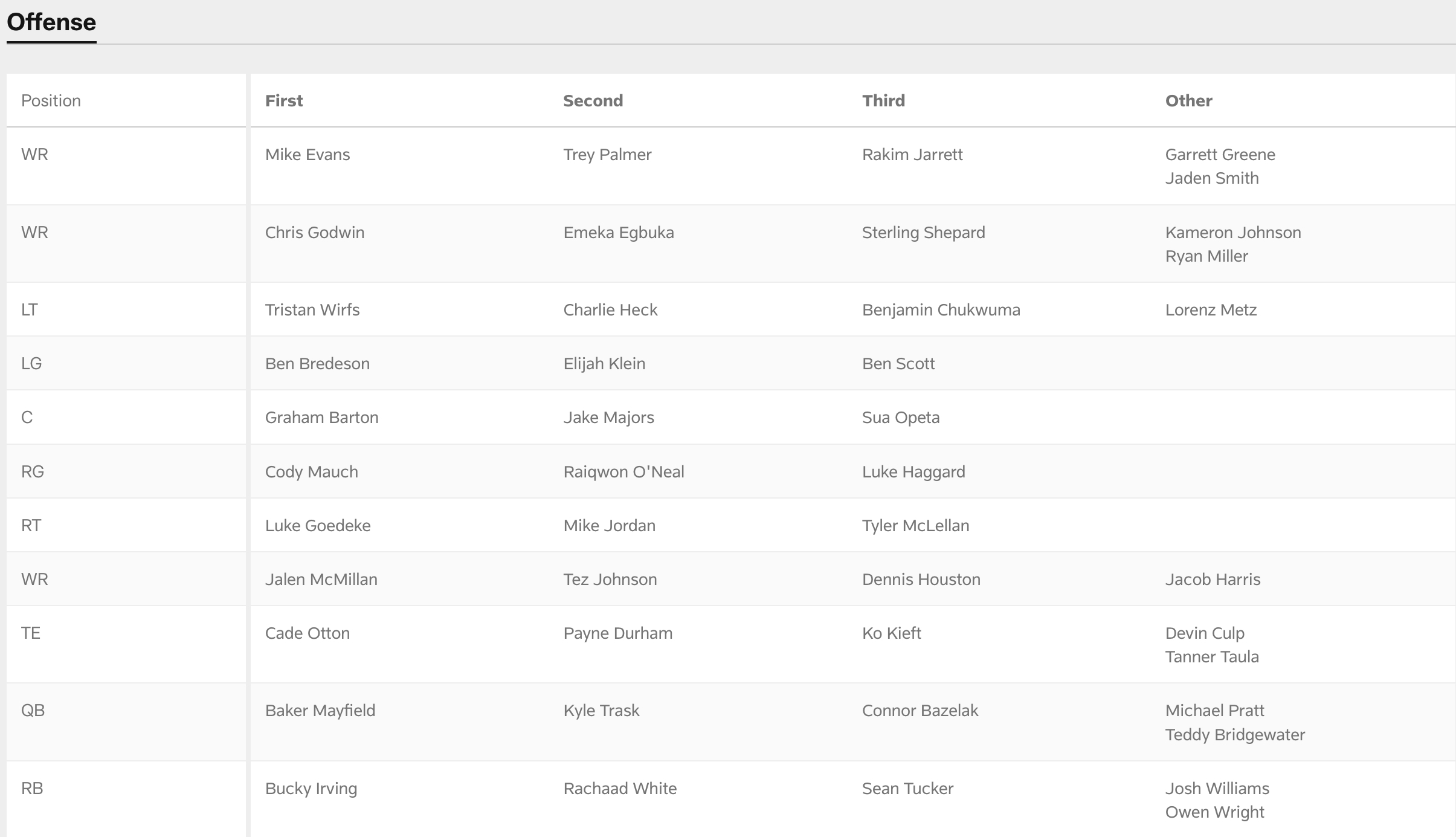Click the Other column header
Viewport: 1456px width, 837px height.
(1188, 101)
